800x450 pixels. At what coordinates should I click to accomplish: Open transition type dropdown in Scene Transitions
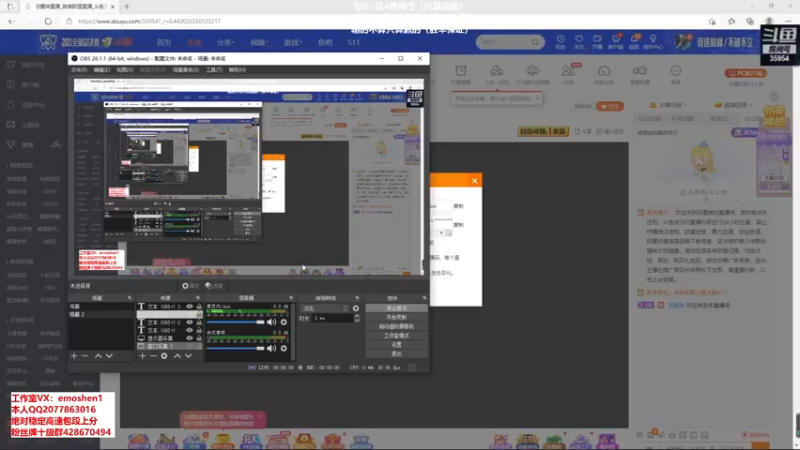(x=324, y=308)
